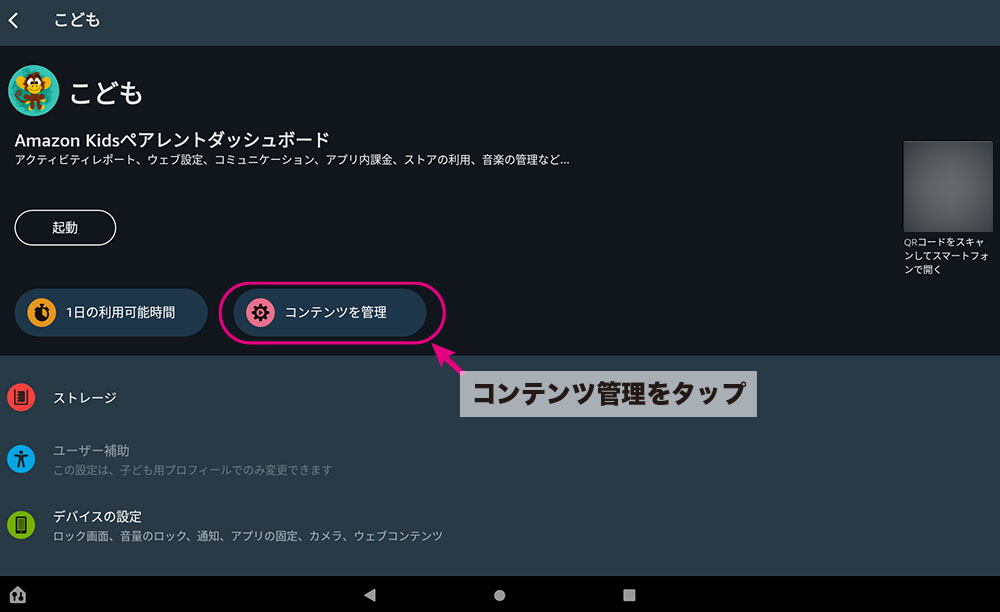Click the QR code thumbnail

click(x=947, y=187)
